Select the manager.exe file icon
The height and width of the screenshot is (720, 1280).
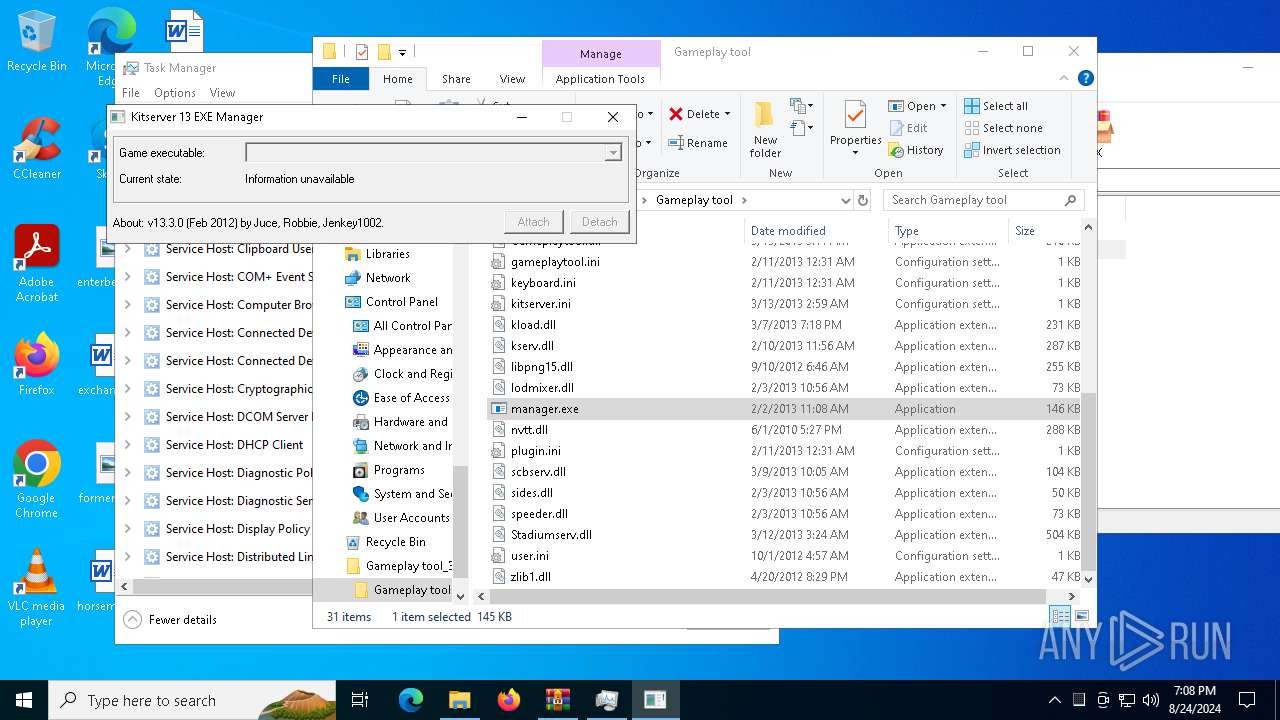(x=500, y=409)
